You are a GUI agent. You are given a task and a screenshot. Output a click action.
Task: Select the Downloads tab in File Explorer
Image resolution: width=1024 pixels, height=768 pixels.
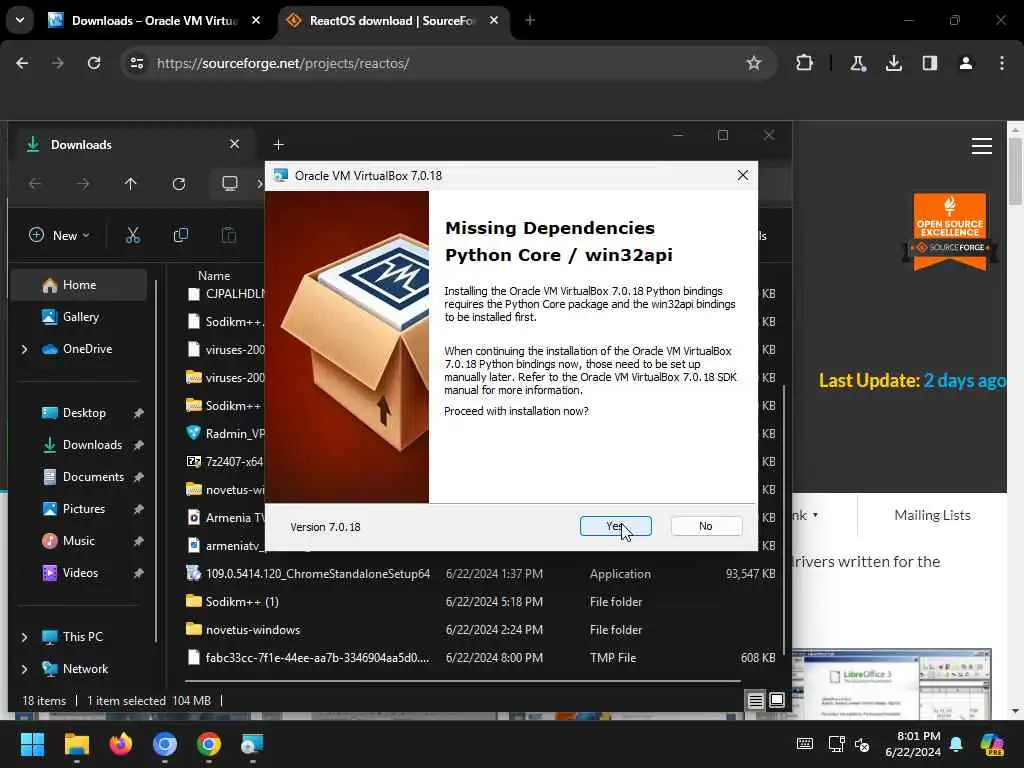134,144
